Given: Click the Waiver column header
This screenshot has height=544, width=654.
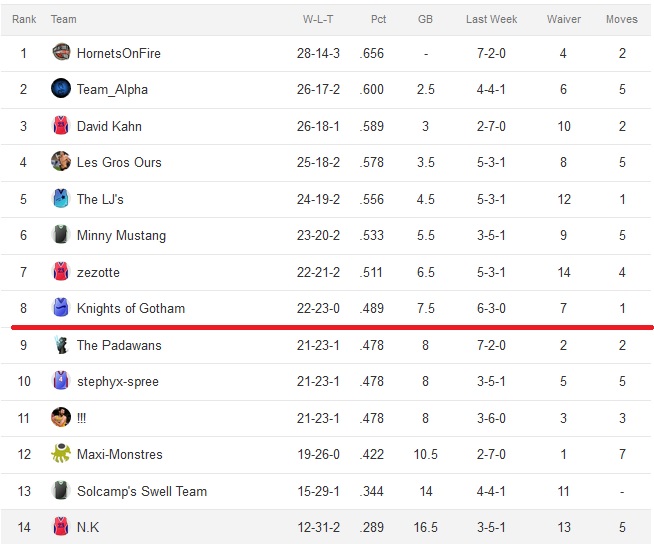Looking at the screenshot, I should coord(563,19).
